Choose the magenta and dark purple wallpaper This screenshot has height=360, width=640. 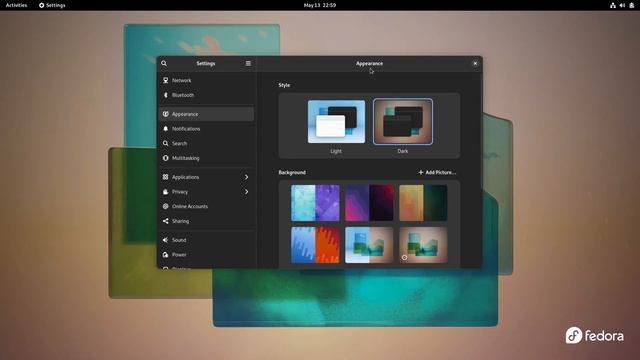point(369,203)
